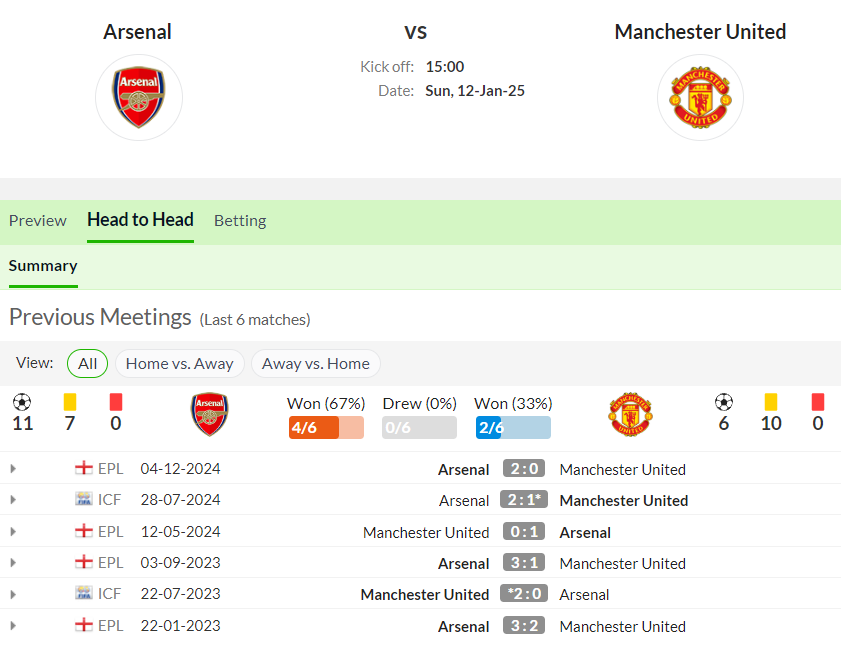The image size is (847, 662).
Task: Click Manchester United's yellow card icon
Action: pos(771,402)
